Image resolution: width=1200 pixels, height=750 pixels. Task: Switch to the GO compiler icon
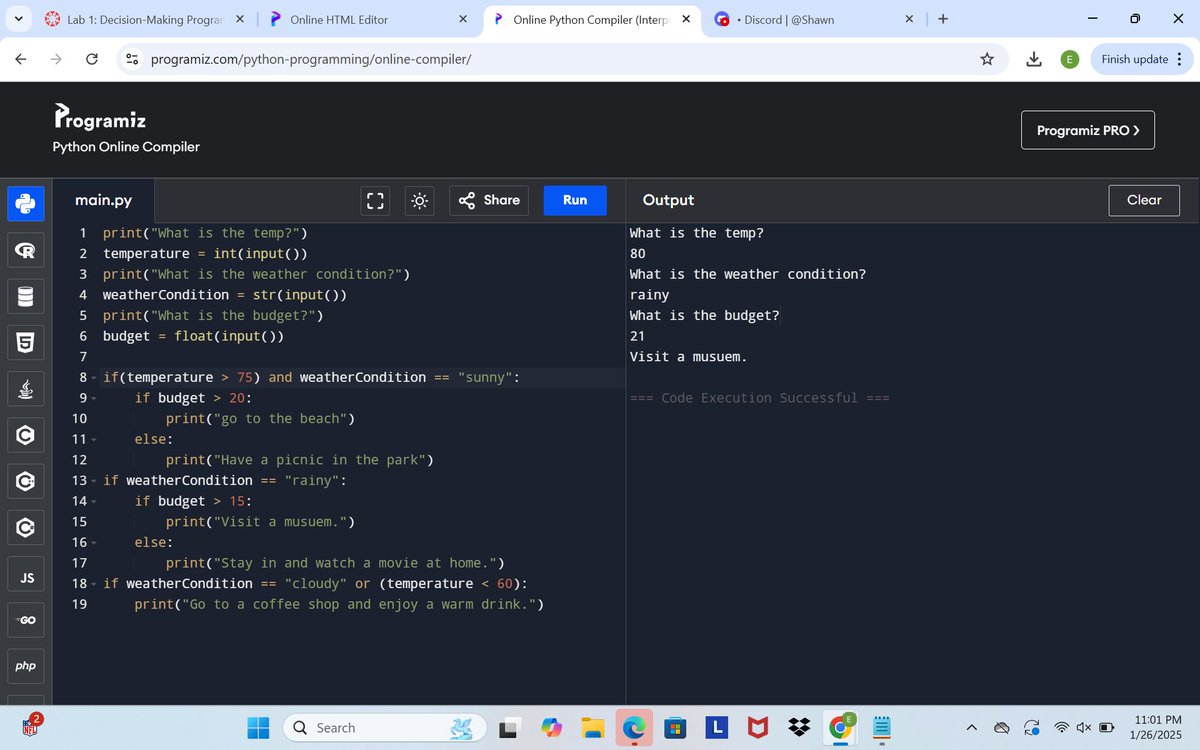[26, 621]
